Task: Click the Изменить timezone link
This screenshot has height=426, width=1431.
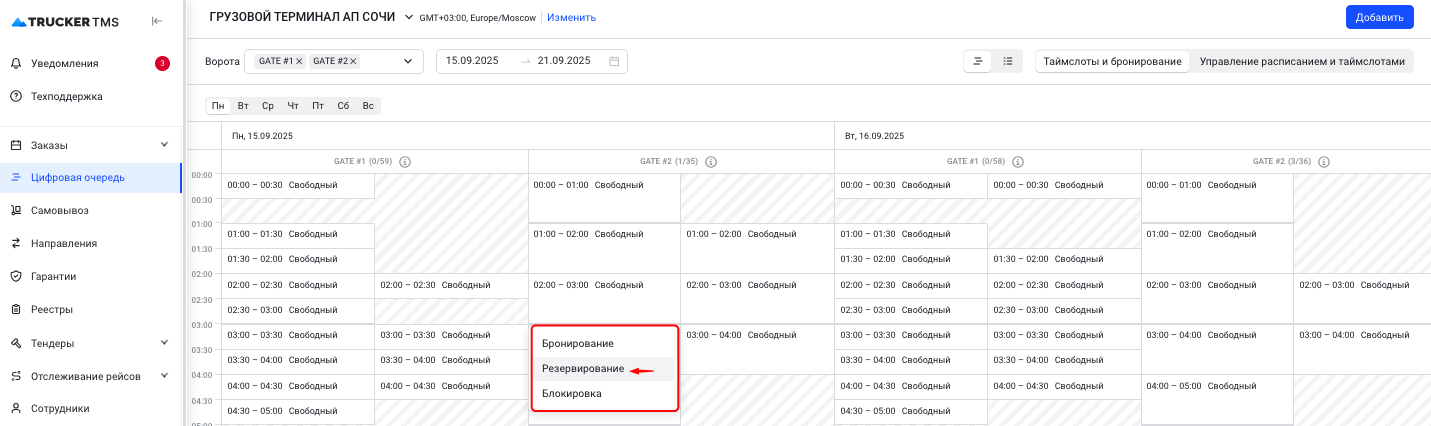Action: [571, 17]
